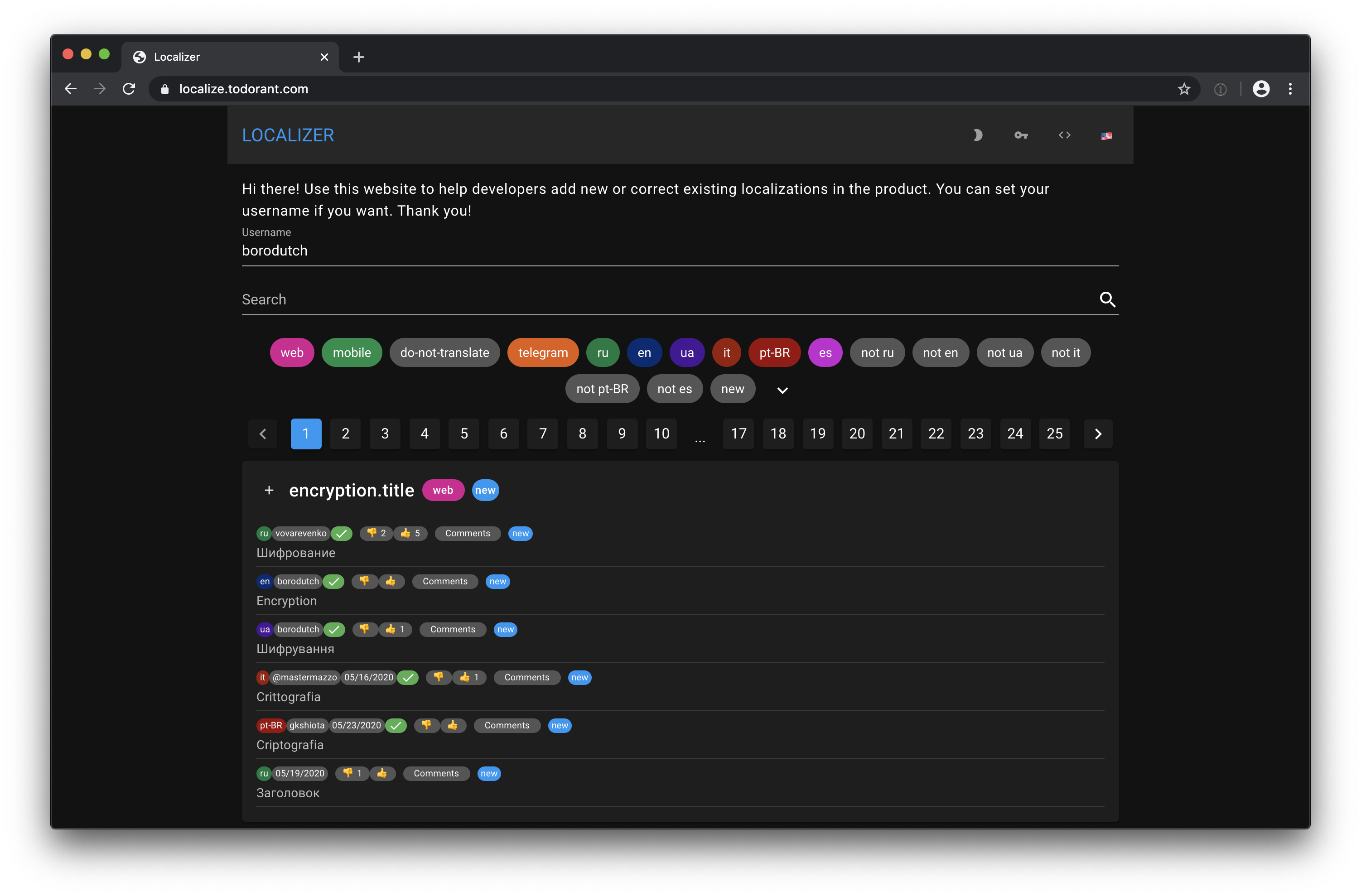The height and width of the screenshot is (896, 1361).
Task: Click the US flag language icon
Action: click(1106, 135)
